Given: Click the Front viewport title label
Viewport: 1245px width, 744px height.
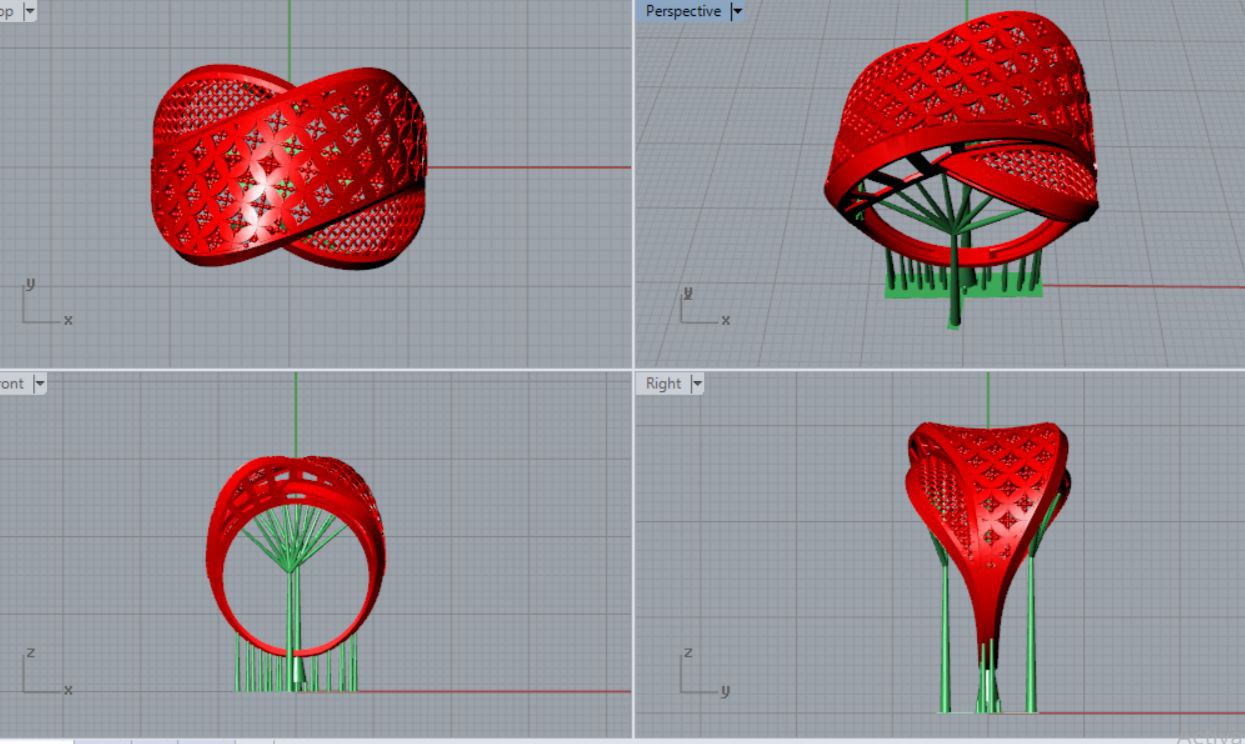Looking at the screenshot, I should (x=11, y=383).
